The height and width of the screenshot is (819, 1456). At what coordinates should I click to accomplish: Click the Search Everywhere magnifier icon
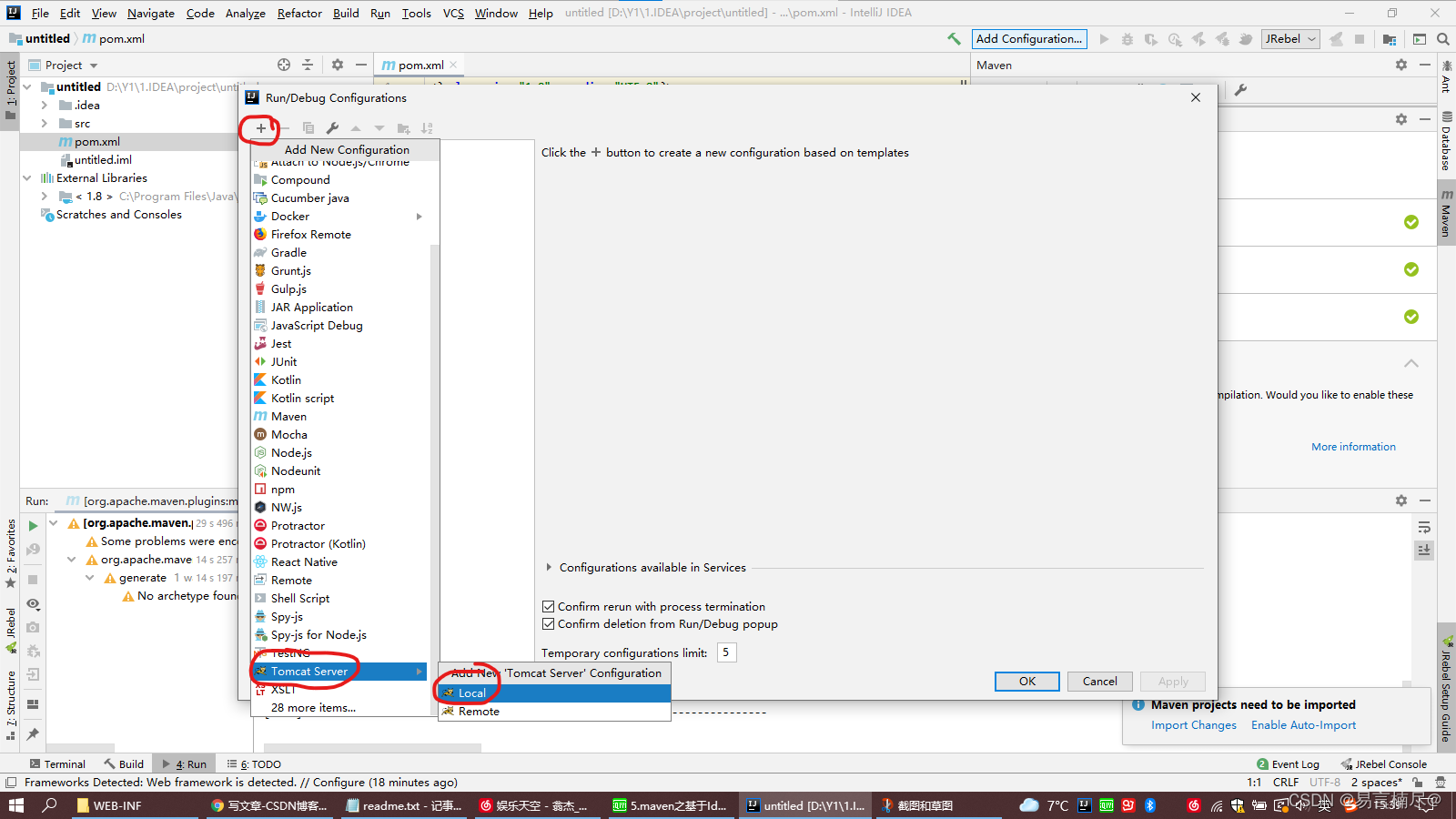click(1443, 39)
